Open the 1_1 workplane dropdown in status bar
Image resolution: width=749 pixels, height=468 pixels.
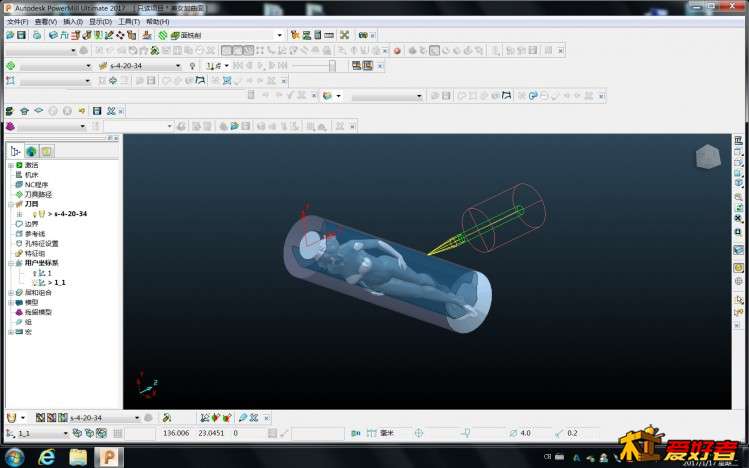[x=65, y=433]
